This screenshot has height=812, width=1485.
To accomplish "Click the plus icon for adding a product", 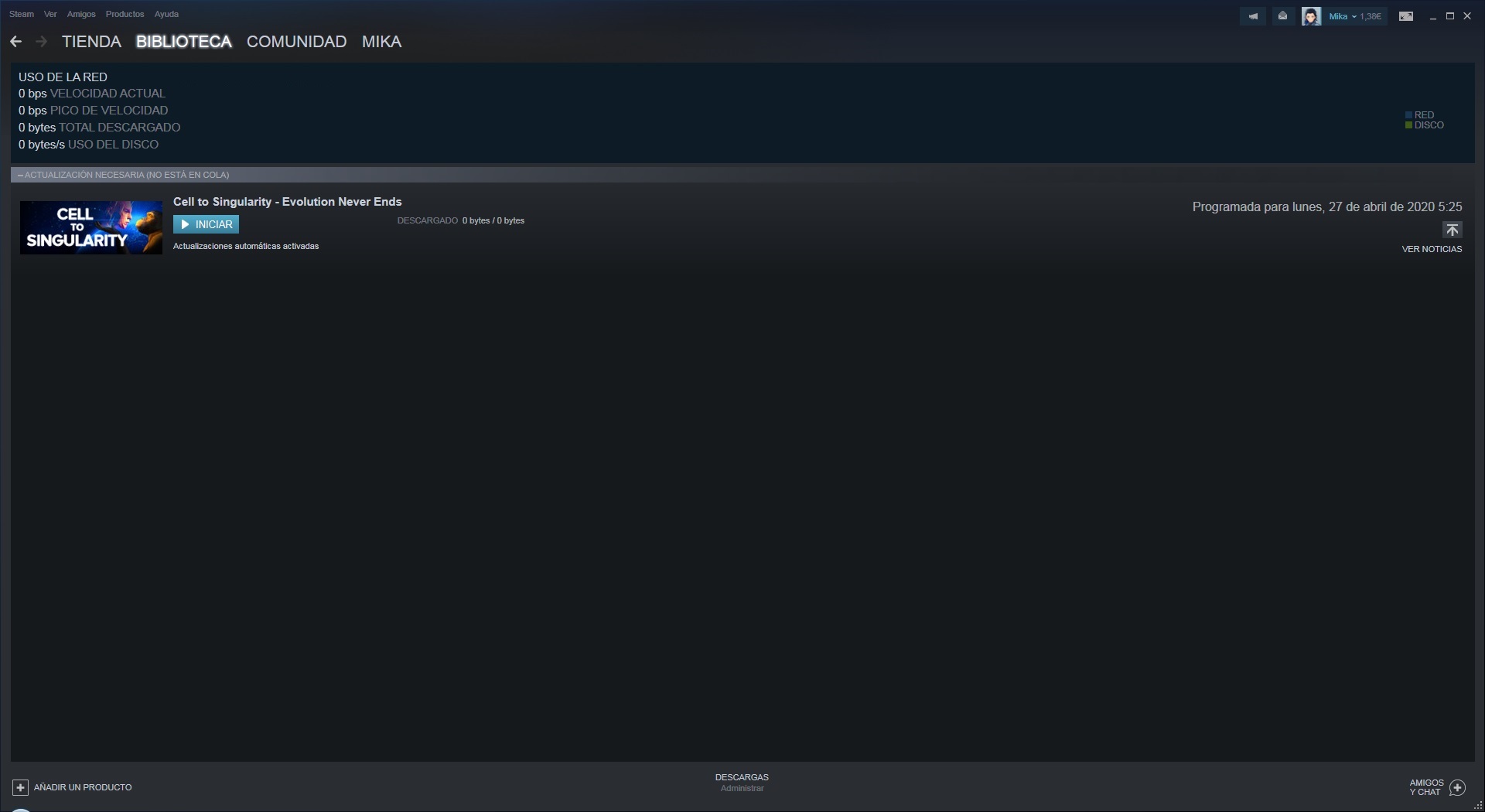I will pos(21,787).
